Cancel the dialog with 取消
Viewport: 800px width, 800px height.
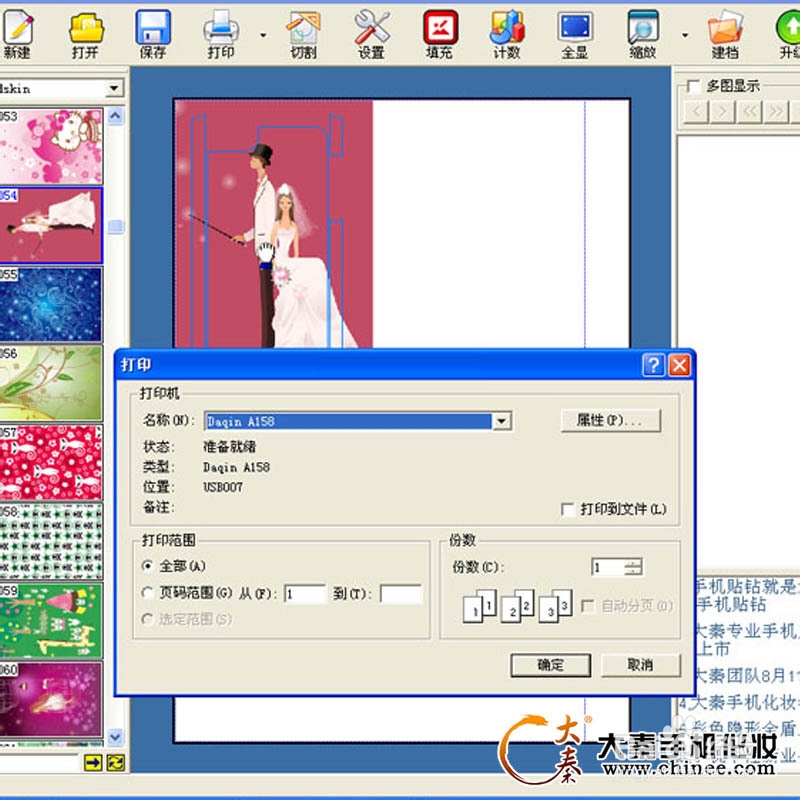pyautogui.click(x=641, y=665)
